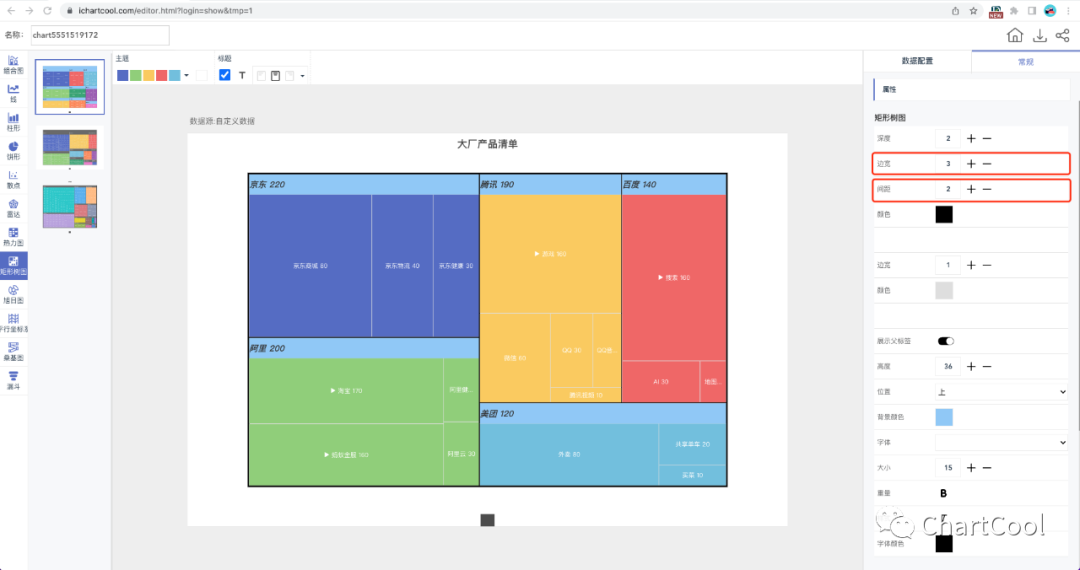This screenshot has width=1080, height=570.
Task: Open browser extensions puzzle icon
Action: [1014, 10]
